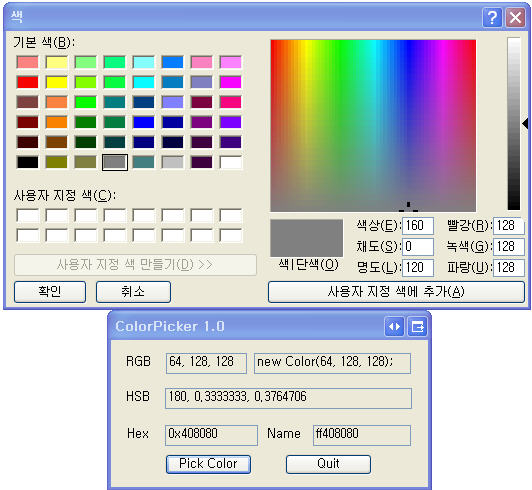
Task: Click the Quit button
Action: pos(328,464)
